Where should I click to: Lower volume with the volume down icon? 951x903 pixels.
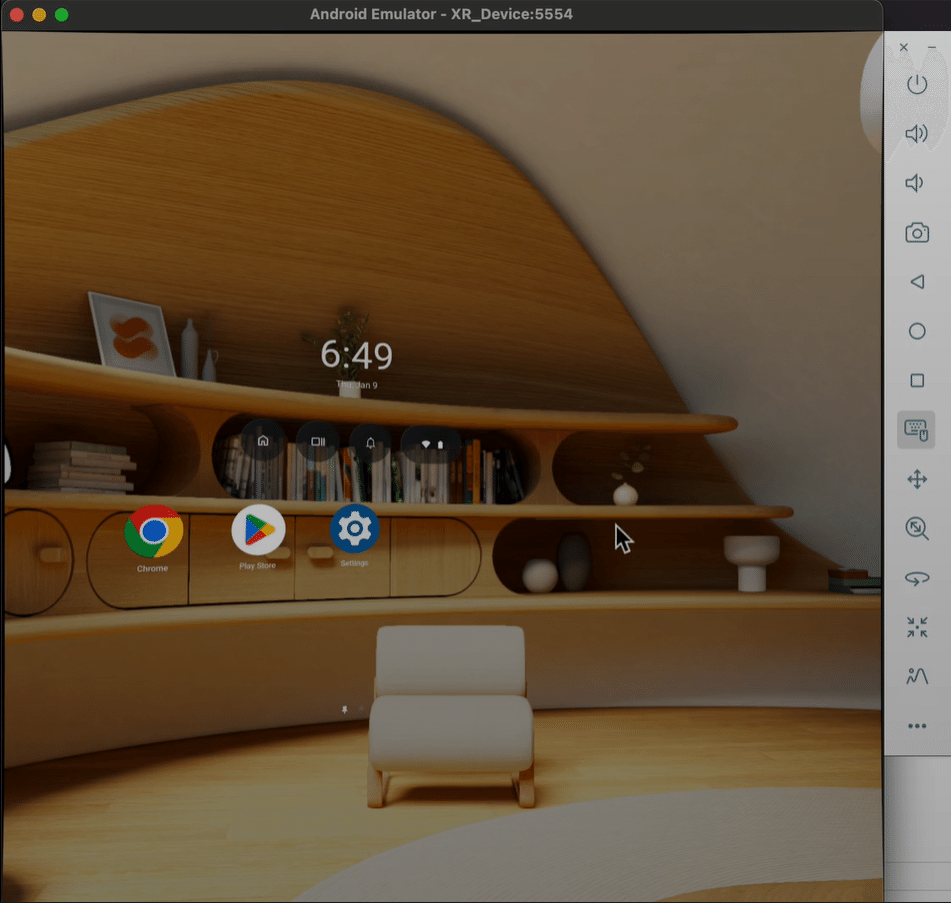[915, 183]
